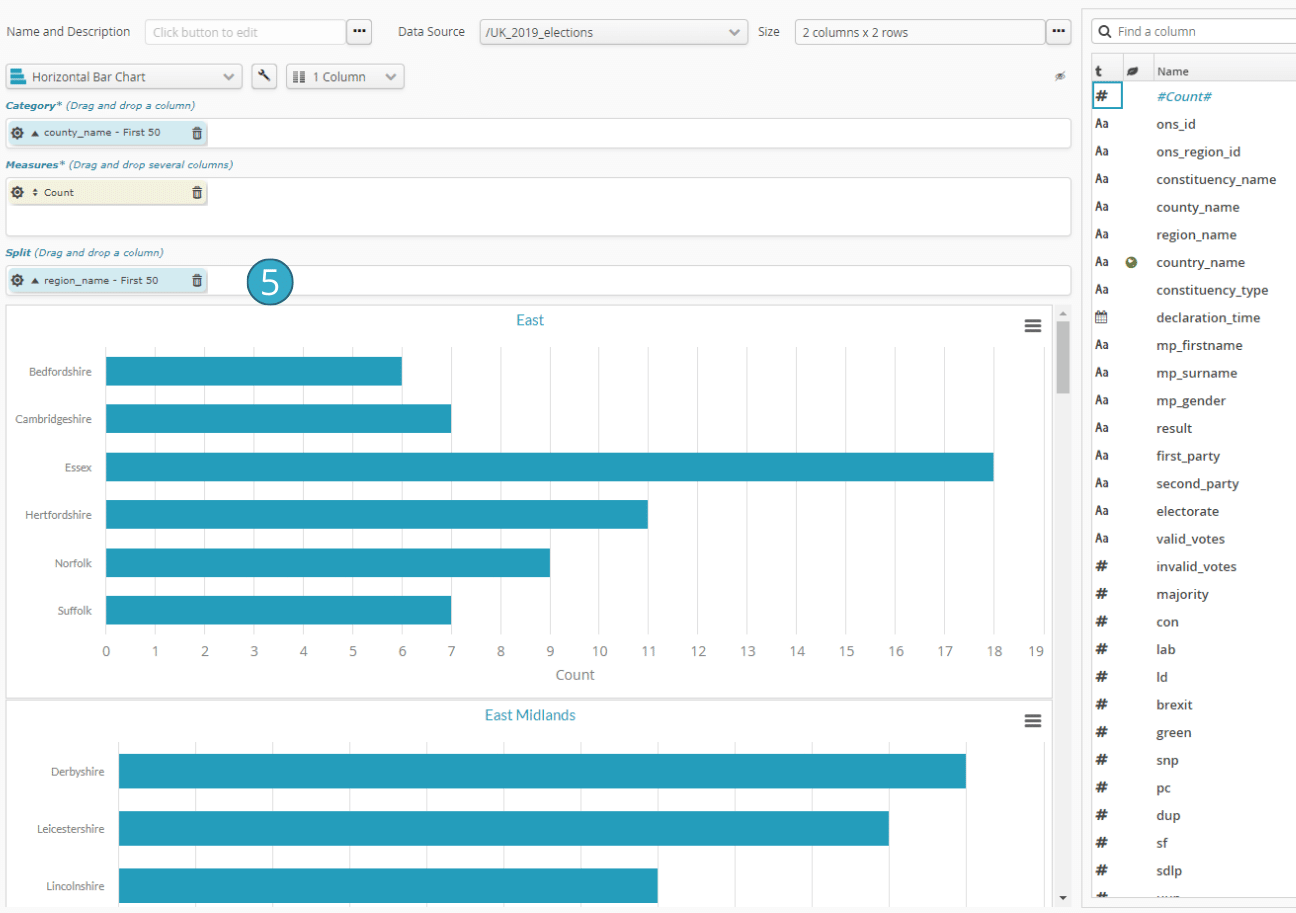Click the globe icon beside country_name

tap(1131, 262)
